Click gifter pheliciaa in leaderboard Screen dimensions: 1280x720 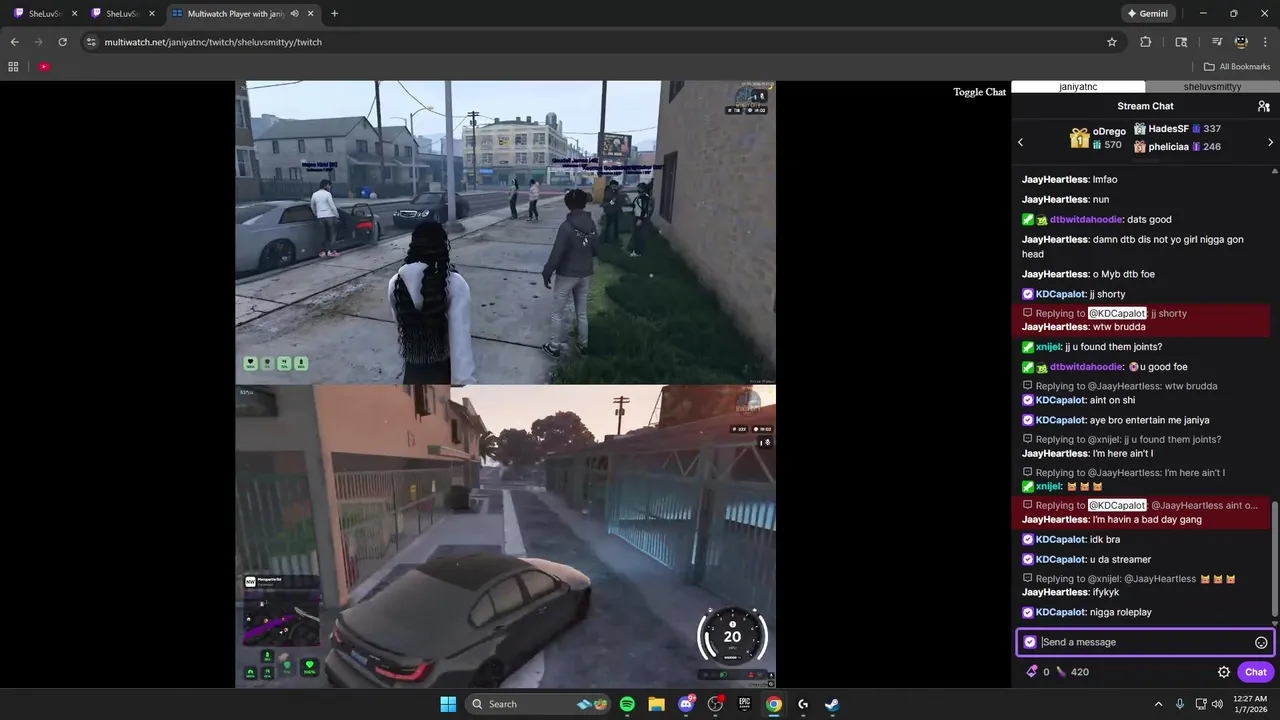click(1168, 147)
